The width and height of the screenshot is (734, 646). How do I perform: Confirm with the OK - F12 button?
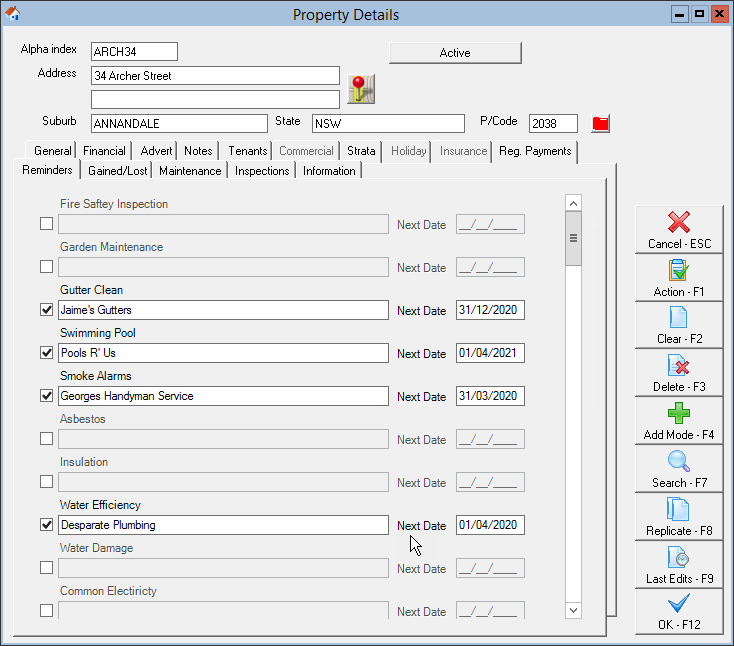click(x=679, y=612)
